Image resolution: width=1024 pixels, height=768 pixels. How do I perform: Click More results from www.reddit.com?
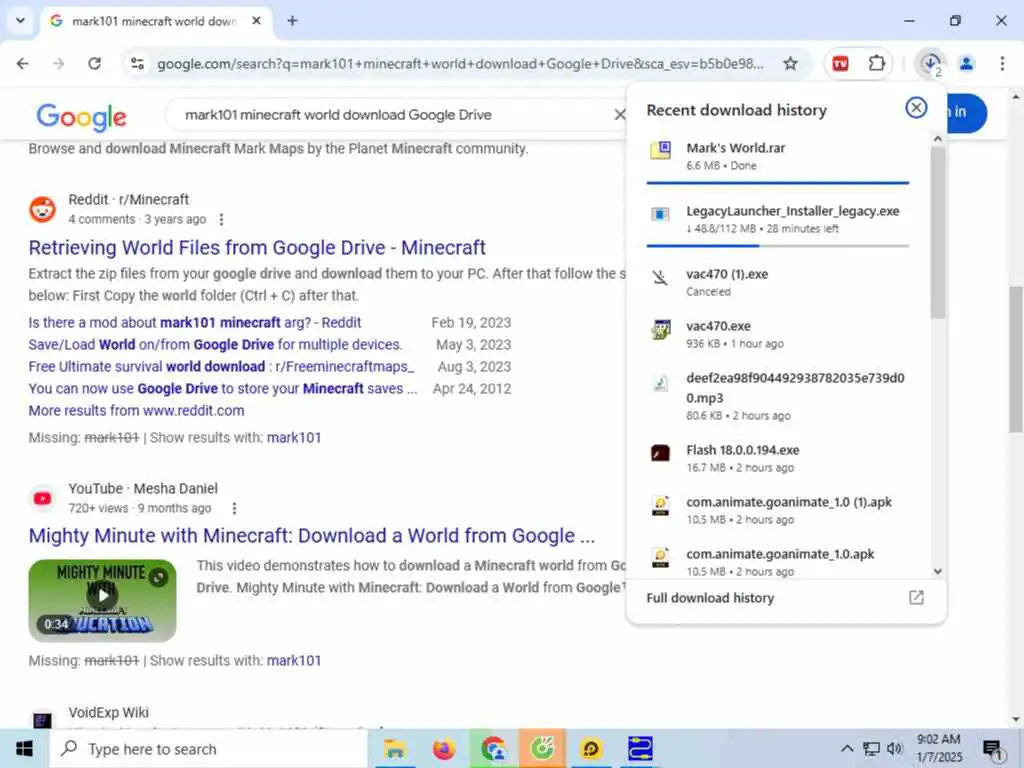136,411
